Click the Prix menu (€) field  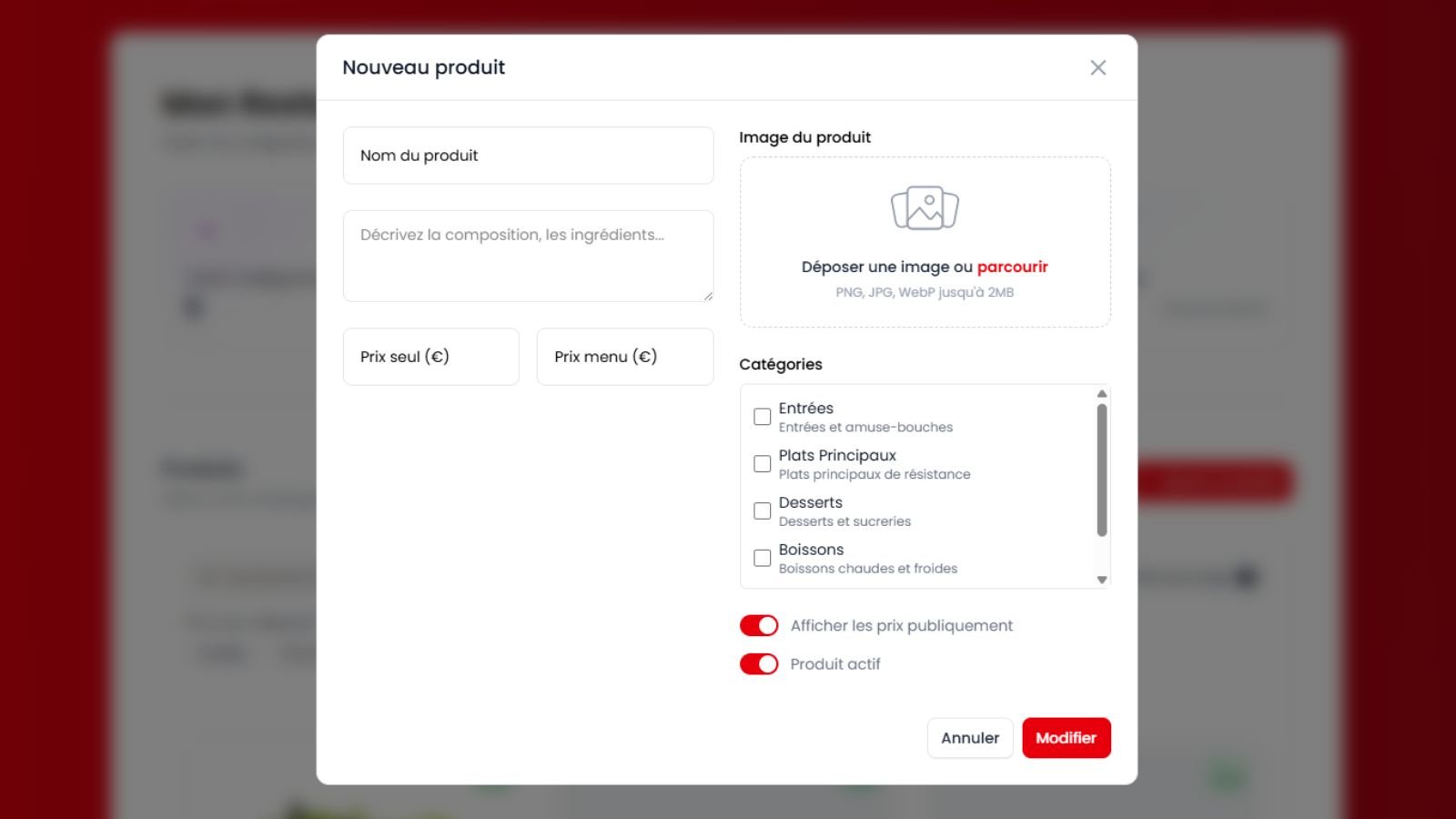(x=624, y=357)
